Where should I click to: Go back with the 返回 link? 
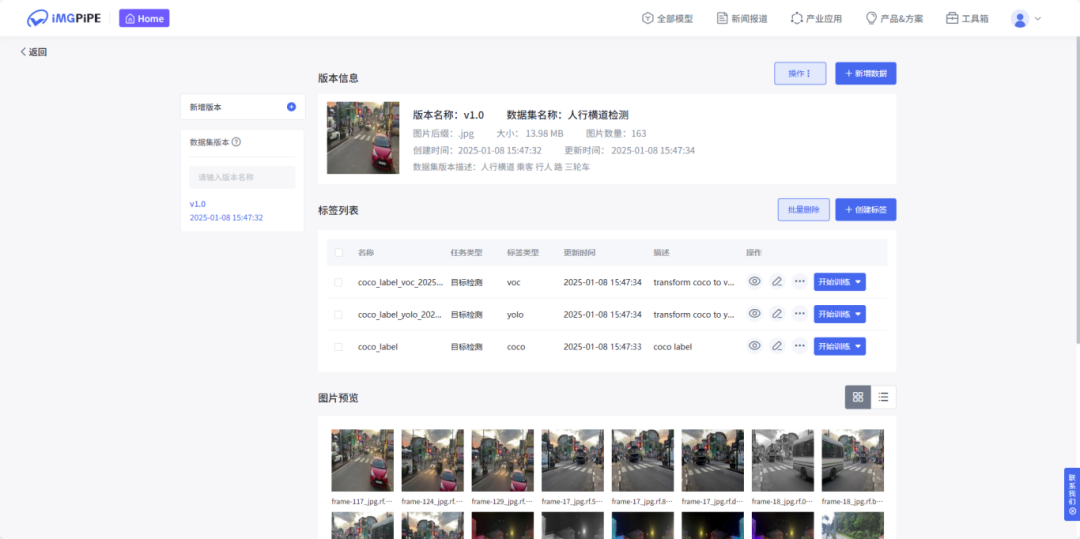click(x=34, y=52)
